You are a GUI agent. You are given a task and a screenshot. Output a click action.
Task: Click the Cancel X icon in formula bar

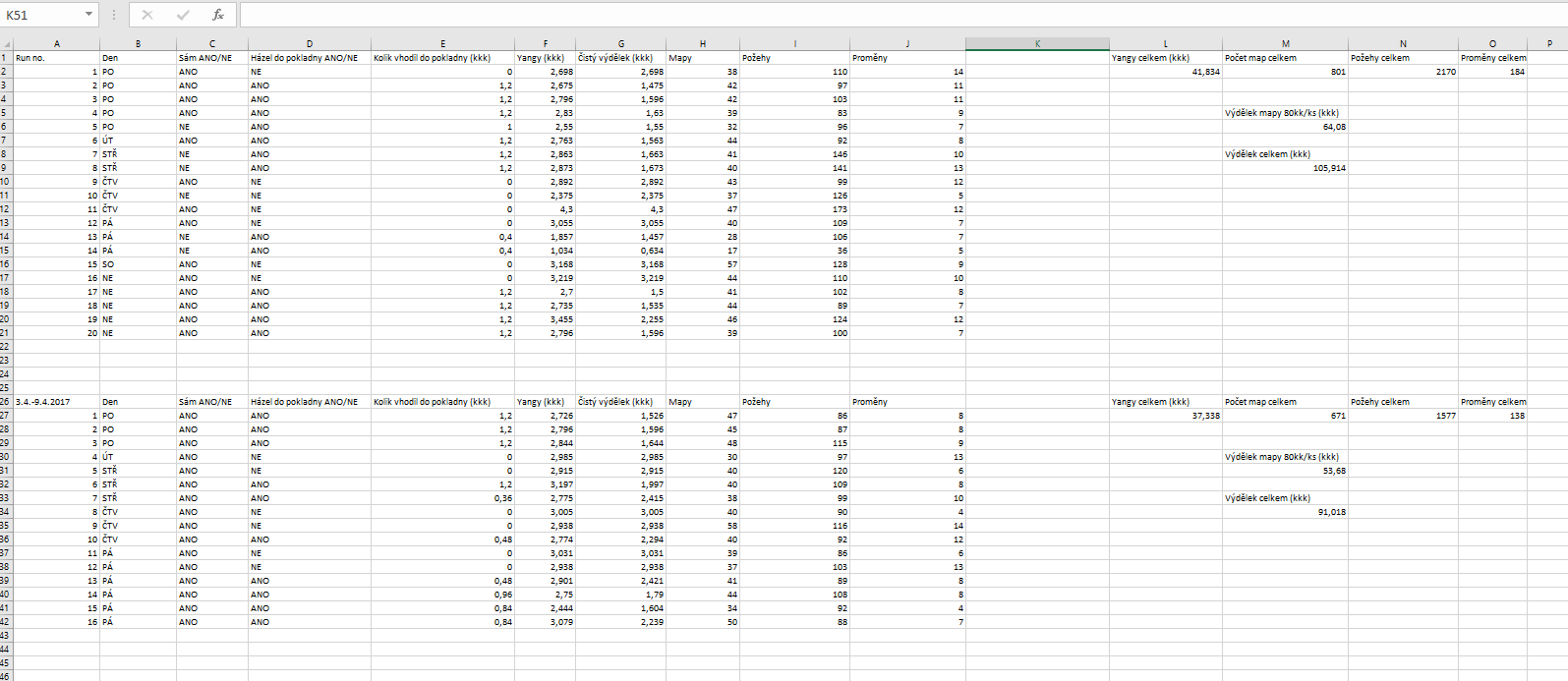click(x=147, y=15)
